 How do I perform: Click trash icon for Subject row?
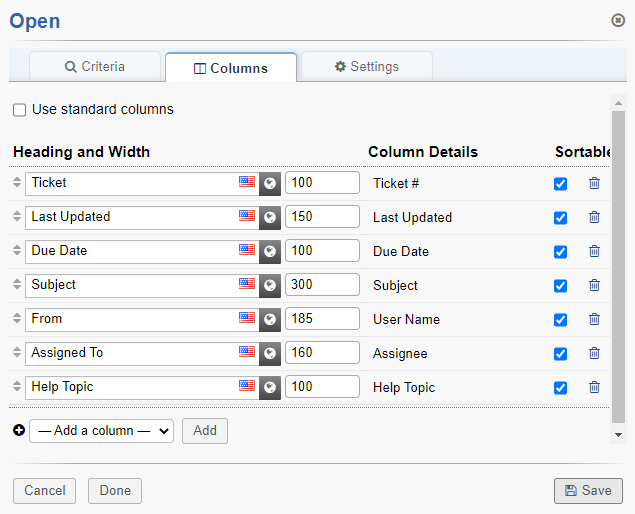click(594, 285)
